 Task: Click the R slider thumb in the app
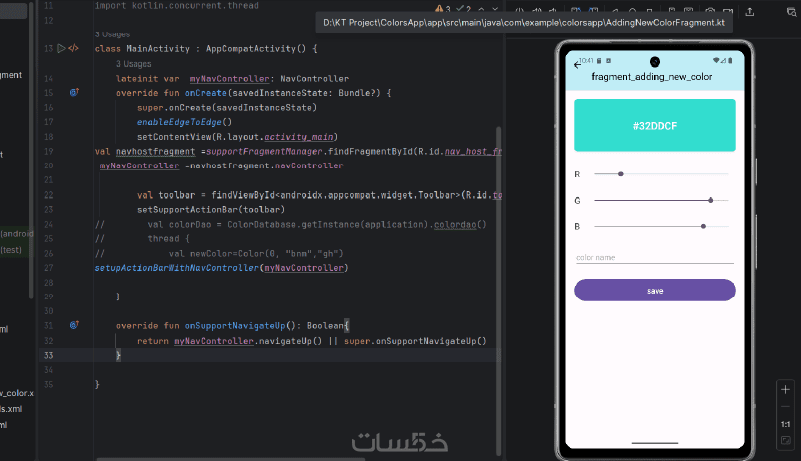621,174
